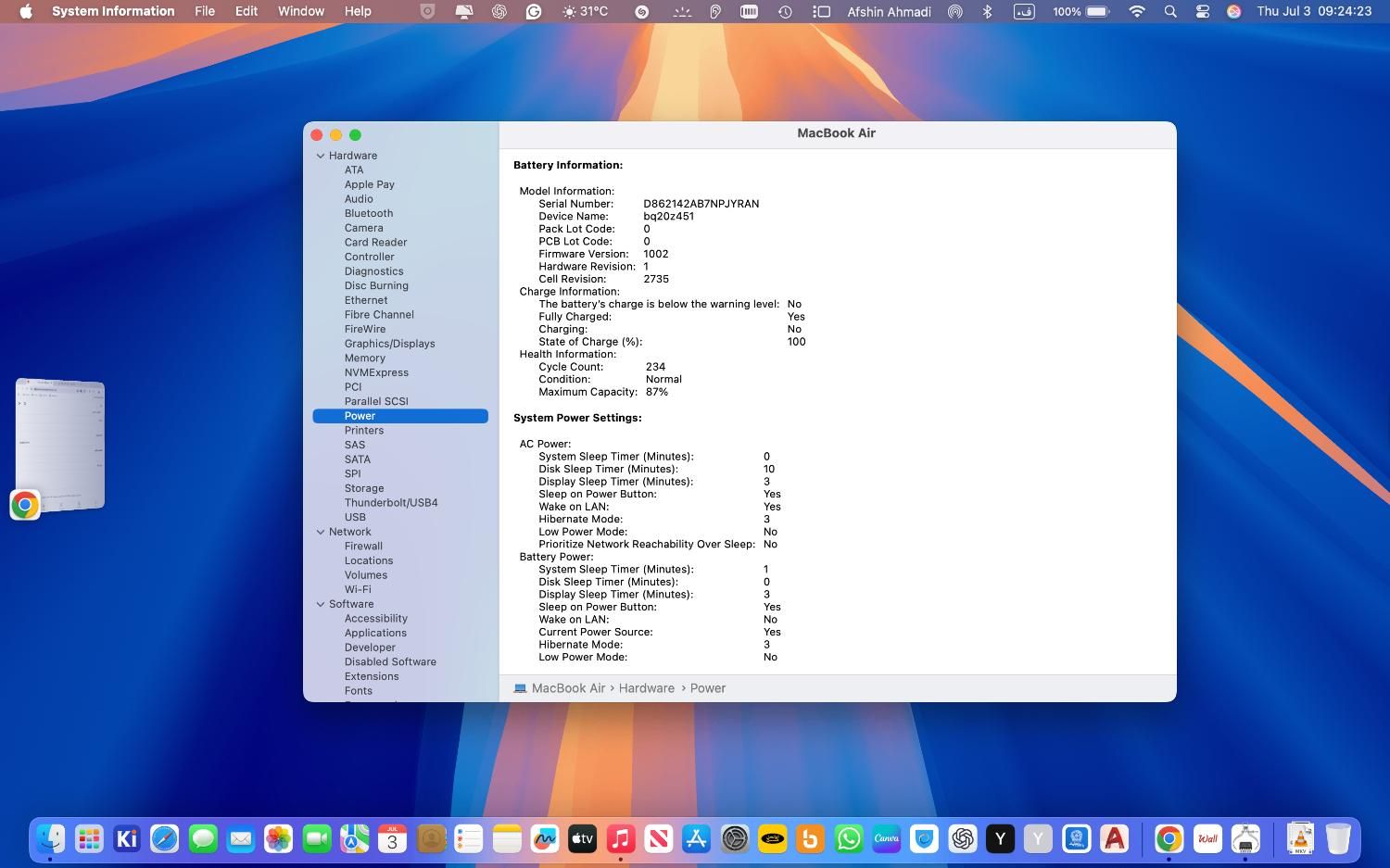Click the serial number D862142AB7NPJYRAN

click(701, 204)
